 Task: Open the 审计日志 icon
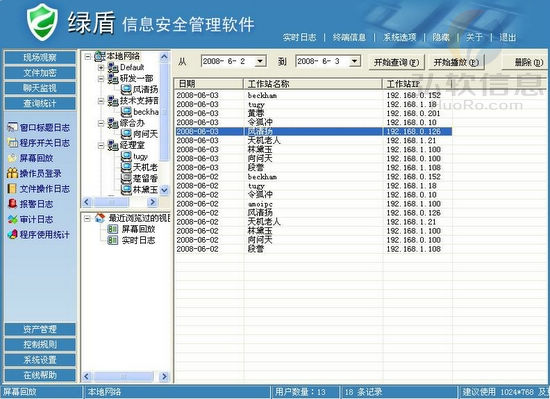[12, 219]
